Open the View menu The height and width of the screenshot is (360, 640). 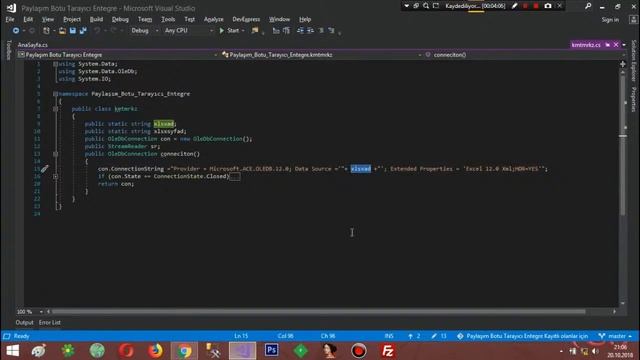48,19
